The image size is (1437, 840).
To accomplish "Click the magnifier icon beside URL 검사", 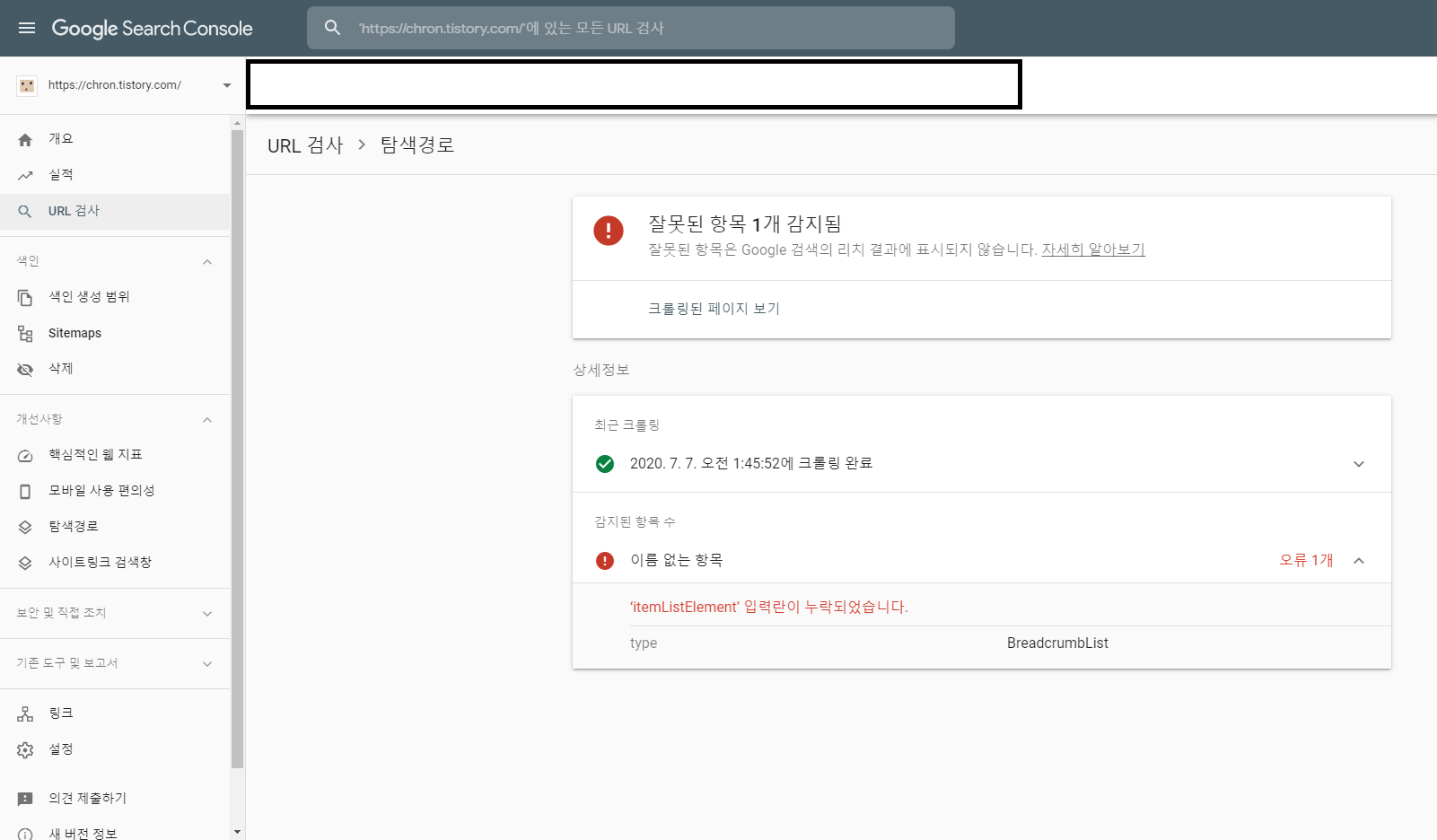I will tap(25, 211).
